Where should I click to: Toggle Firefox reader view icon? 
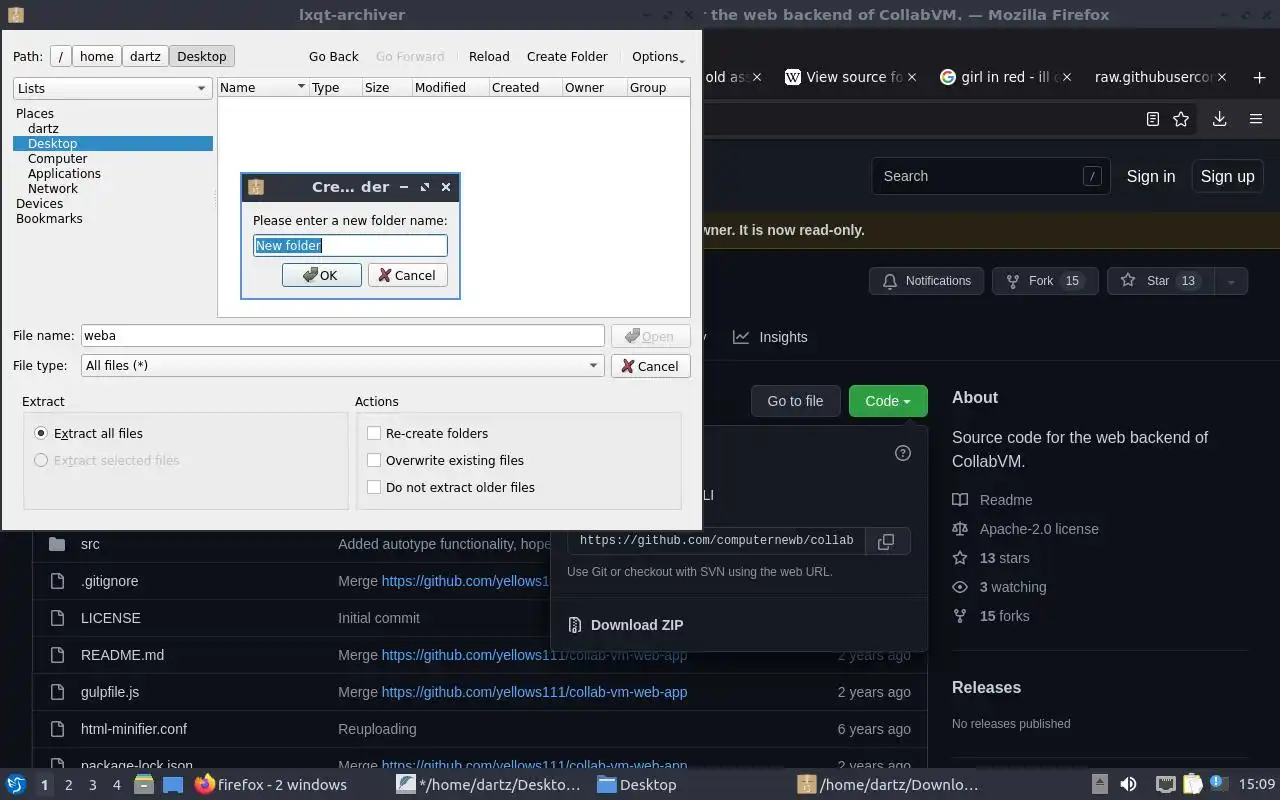tap(1153, 119)
